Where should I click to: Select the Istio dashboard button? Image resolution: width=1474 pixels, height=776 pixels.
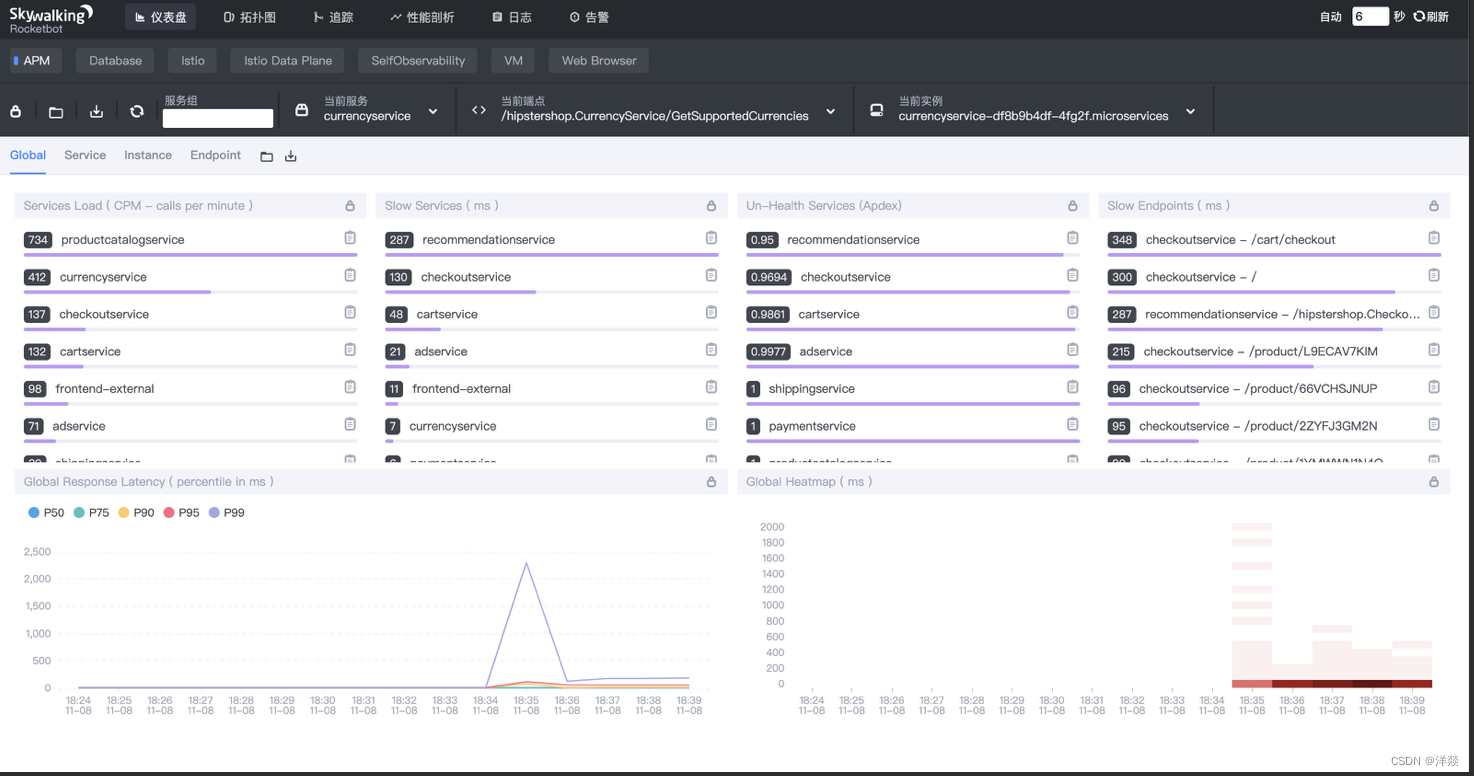point(193,60)
